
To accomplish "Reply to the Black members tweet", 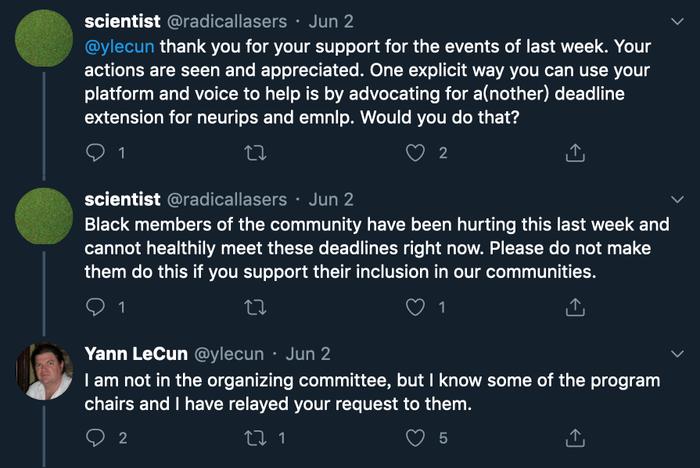I will click(x=96, y=308).
